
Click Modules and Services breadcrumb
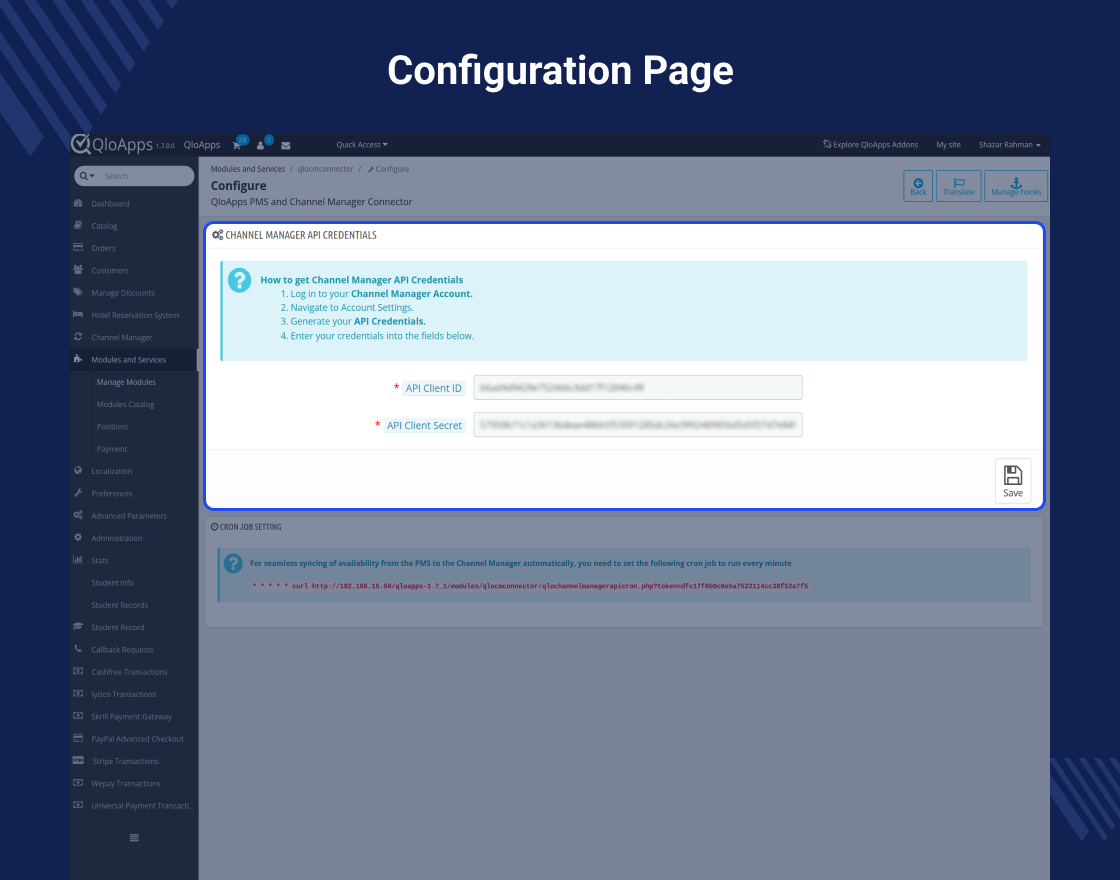(248, 169)
